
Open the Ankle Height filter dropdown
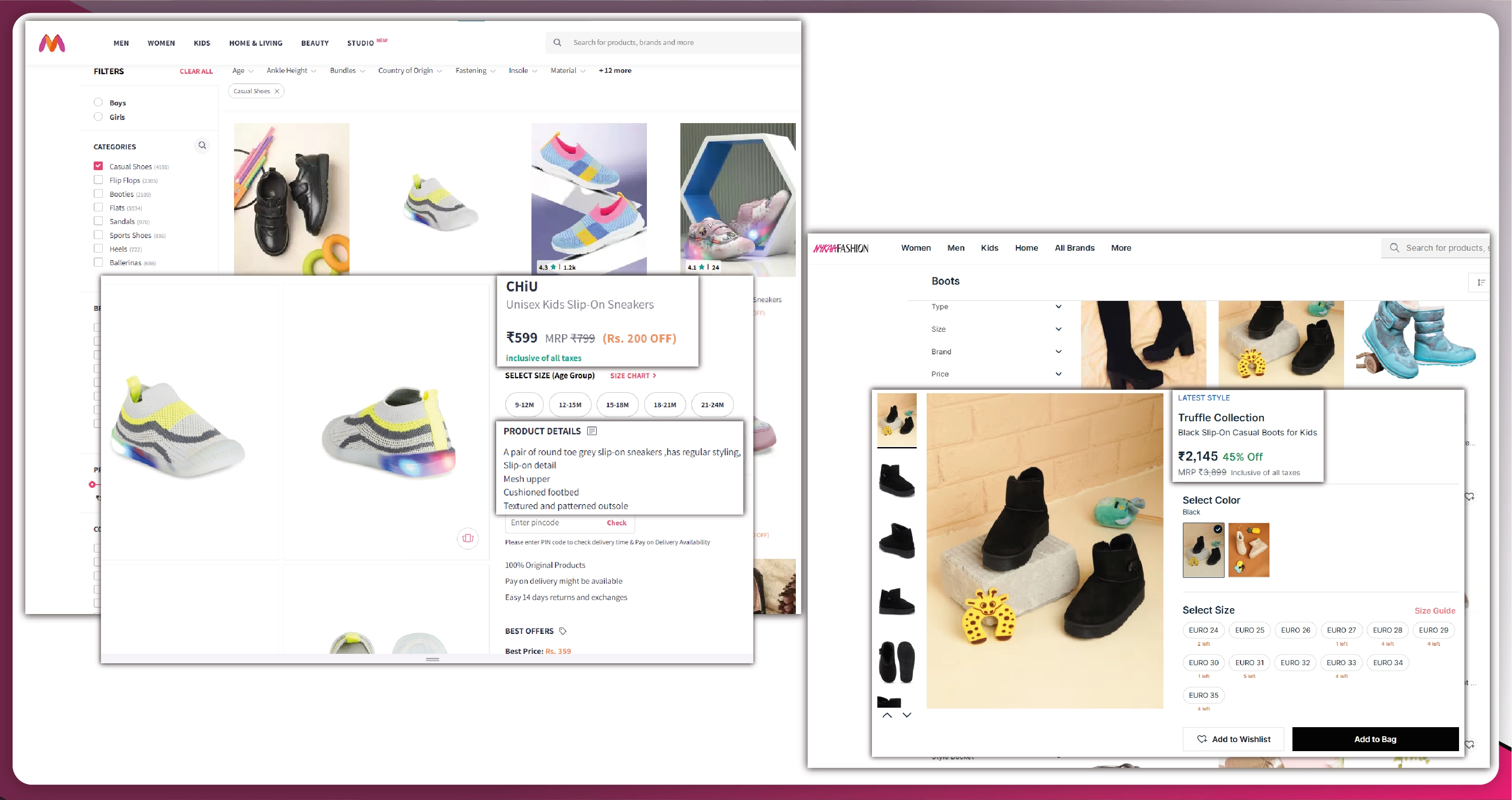point(291,71)
